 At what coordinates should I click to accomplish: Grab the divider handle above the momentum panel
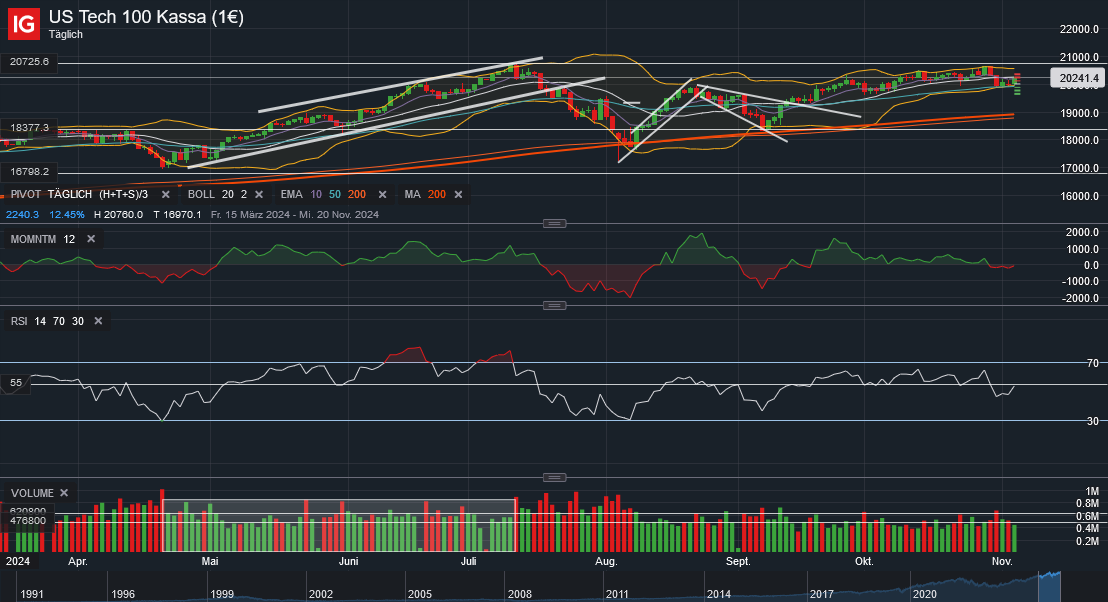point(554,223)
